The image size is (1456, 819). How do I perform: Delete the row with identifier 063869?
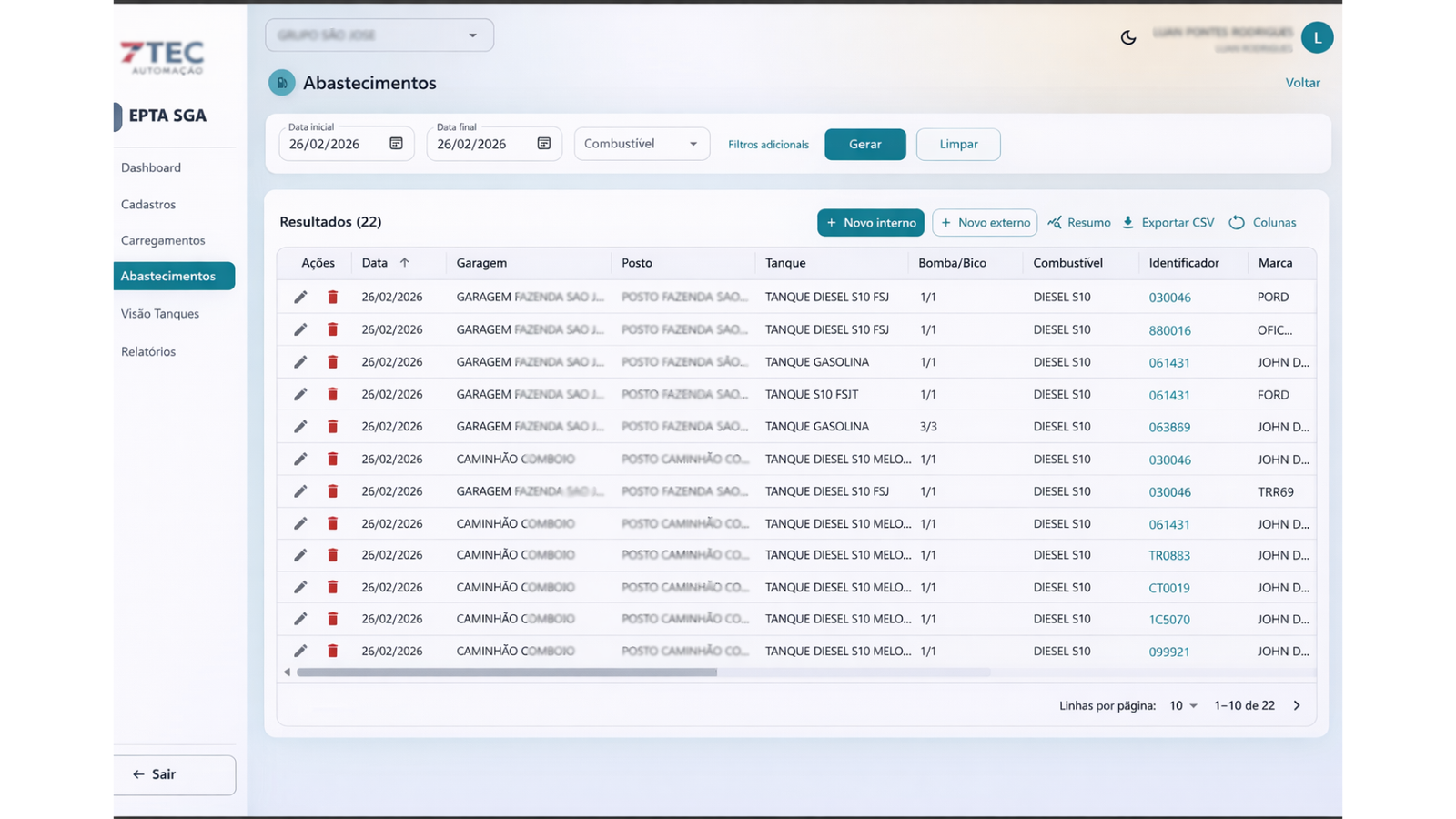coord(333,427)
